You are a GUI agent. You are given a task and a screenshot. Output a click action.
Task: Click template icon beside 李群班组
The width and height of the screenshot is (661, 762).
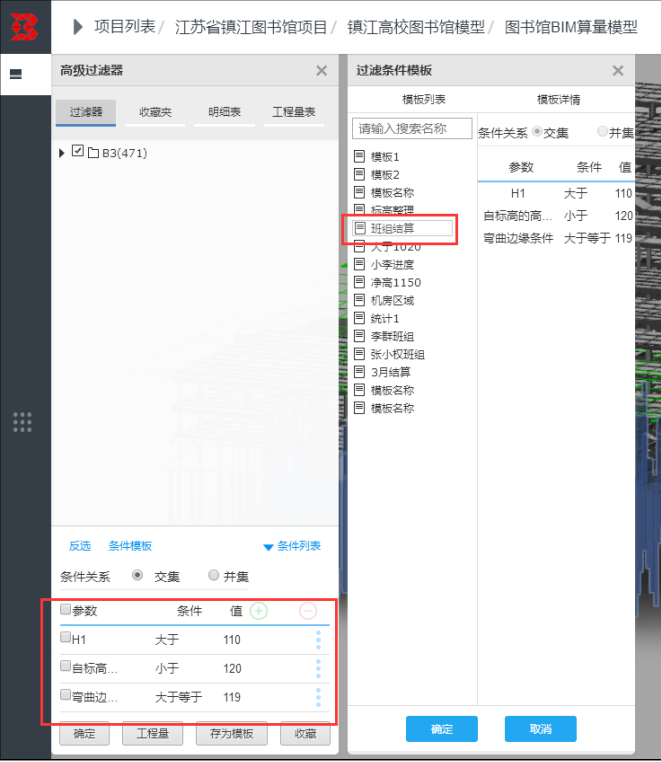click(359, 336)
